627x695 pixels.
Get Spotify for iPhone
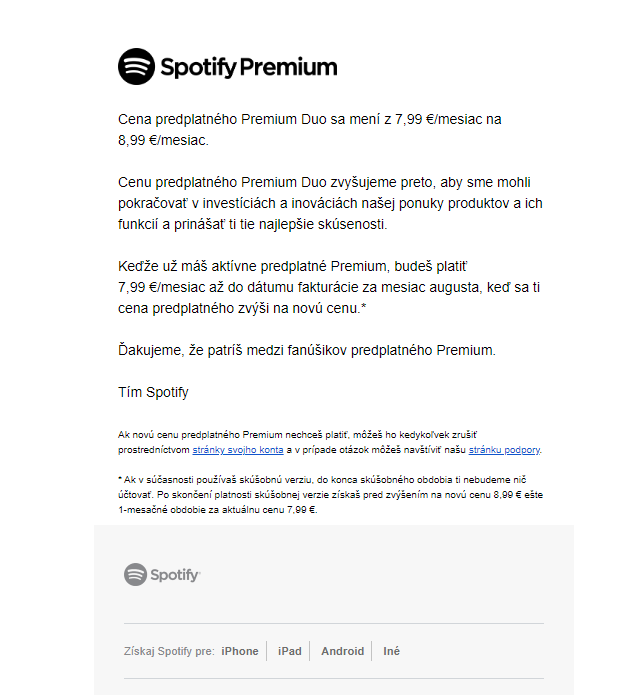pos(240,651)
